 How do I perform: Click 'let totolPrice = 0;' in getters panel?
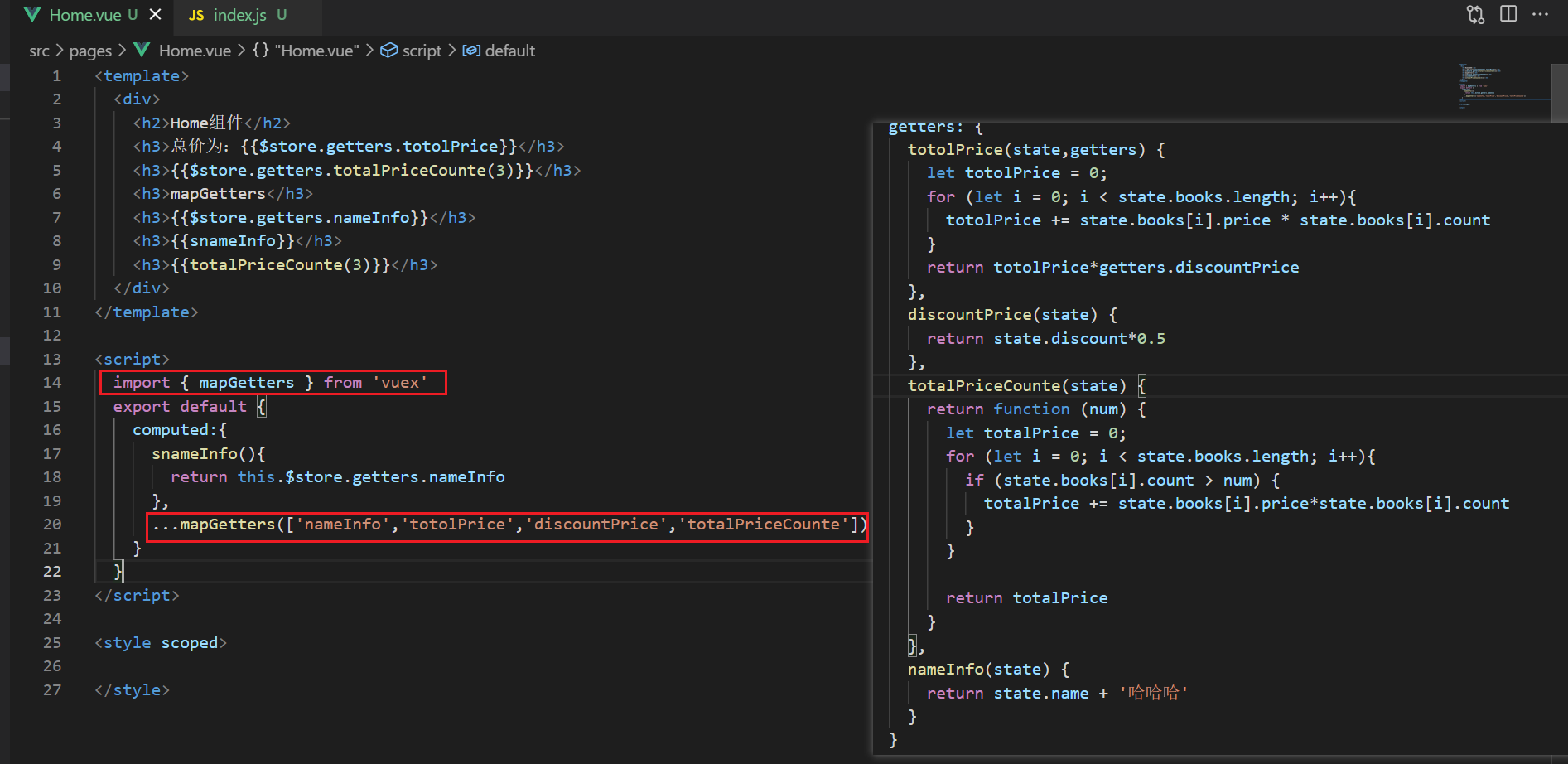[1017, 173]
